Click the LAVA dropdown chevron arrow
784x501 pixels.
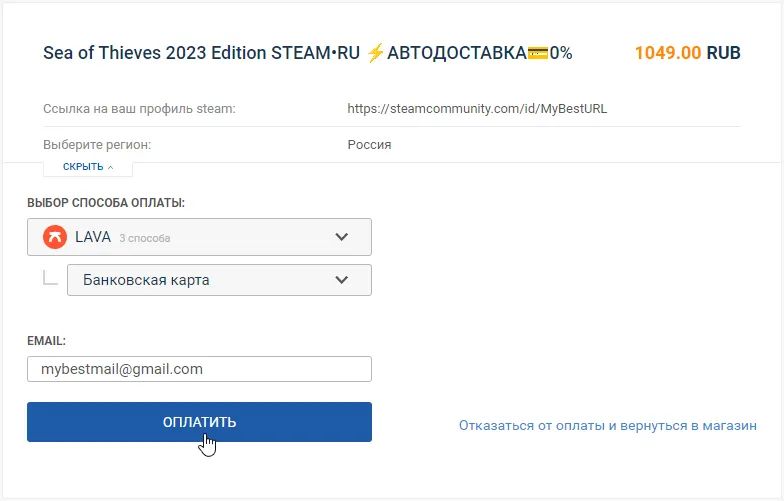click(342, 237)
